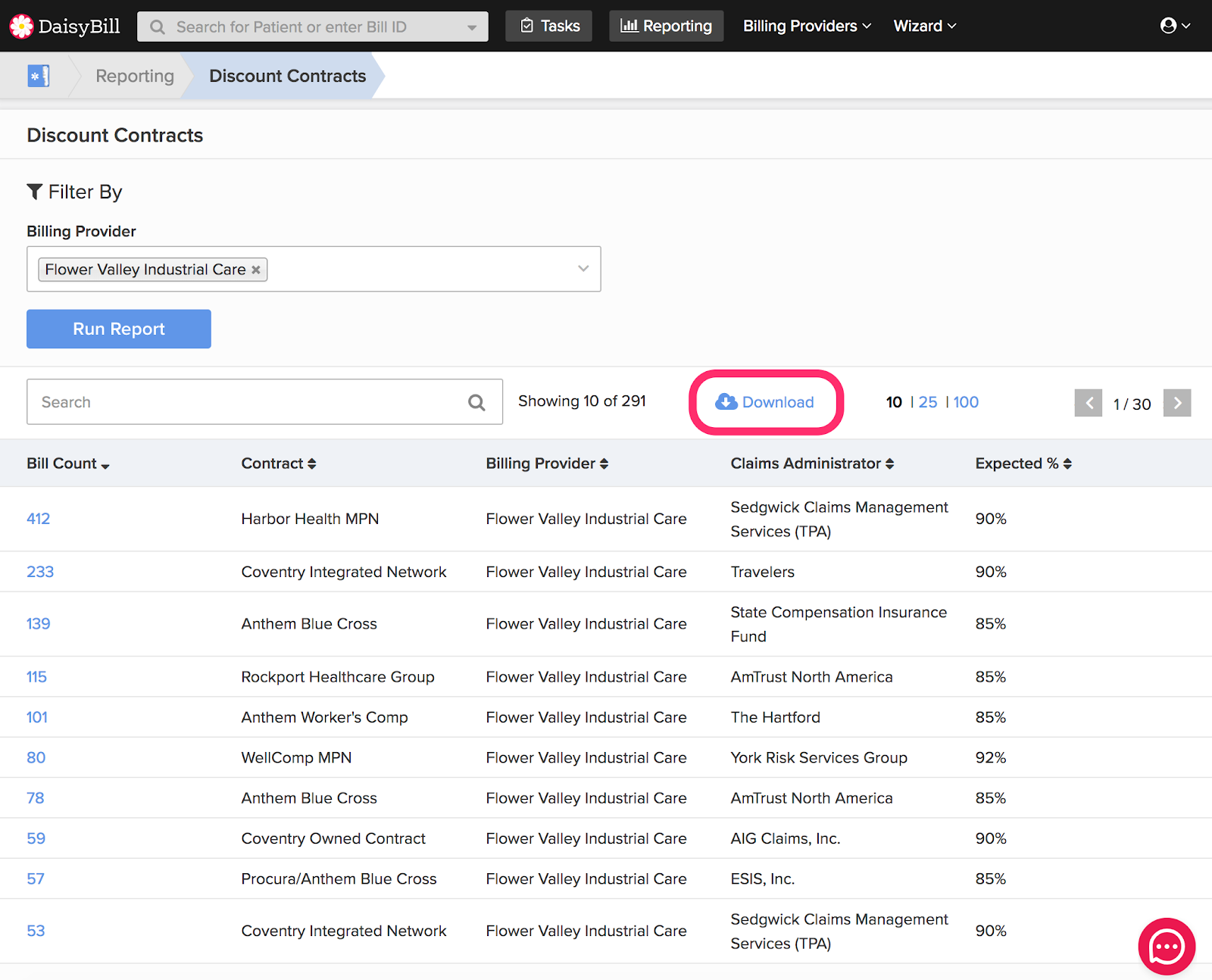
Task: Open the Wizard menu
Action: [925, 26]
